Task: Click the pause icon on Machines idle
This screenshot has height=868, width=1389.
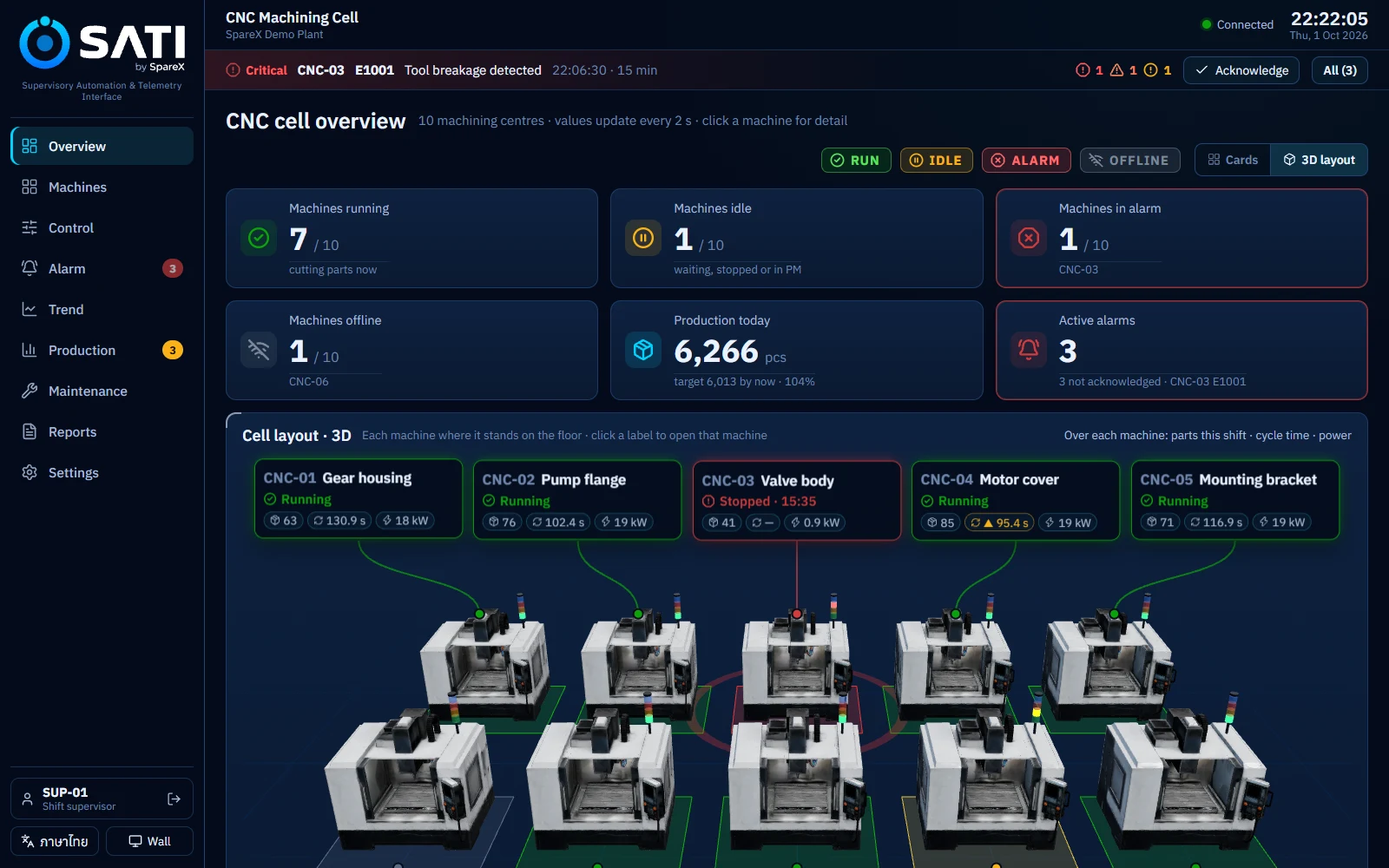Action: 643,238
